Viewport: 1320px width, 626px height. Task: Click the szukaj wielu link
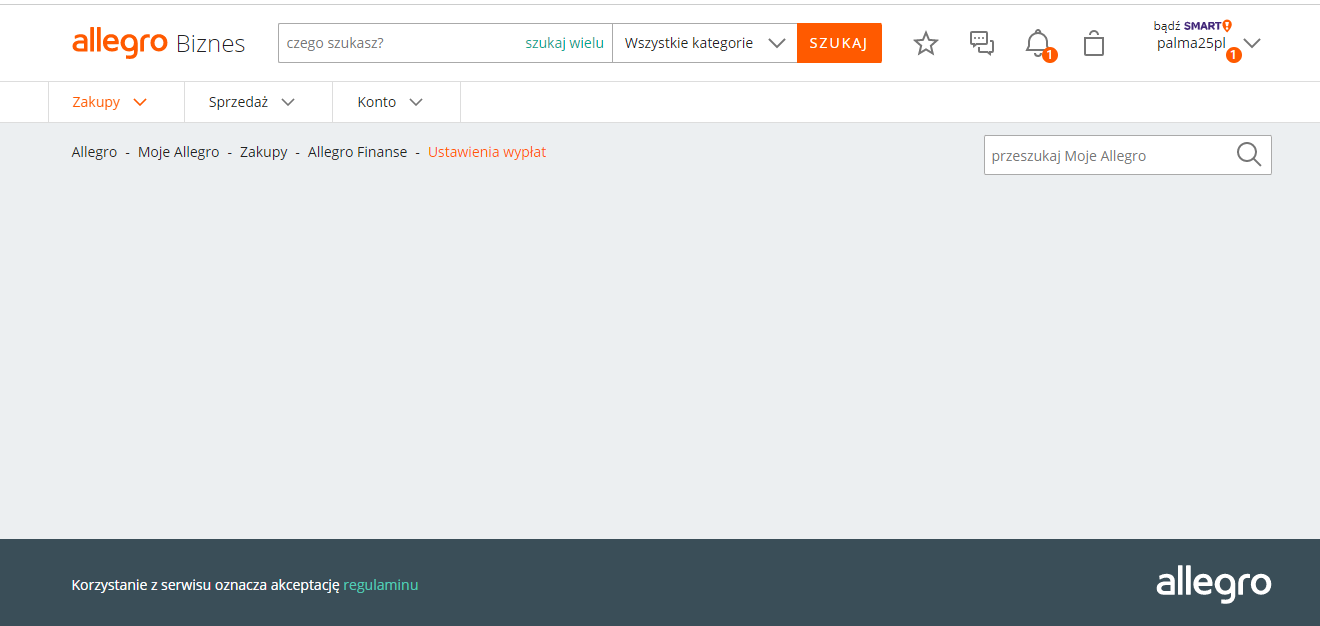[x=564, y=43]
